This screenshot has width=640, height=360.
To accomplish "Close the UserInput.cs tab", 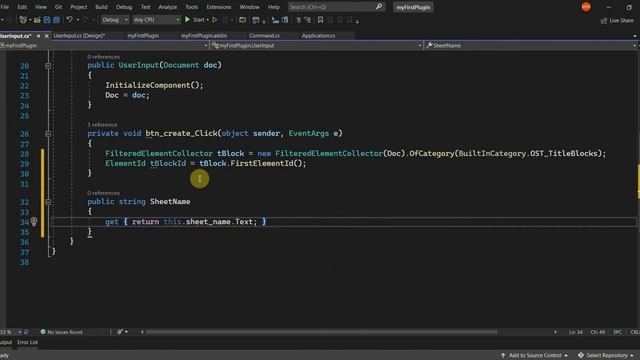I will [x=47, y=36].
